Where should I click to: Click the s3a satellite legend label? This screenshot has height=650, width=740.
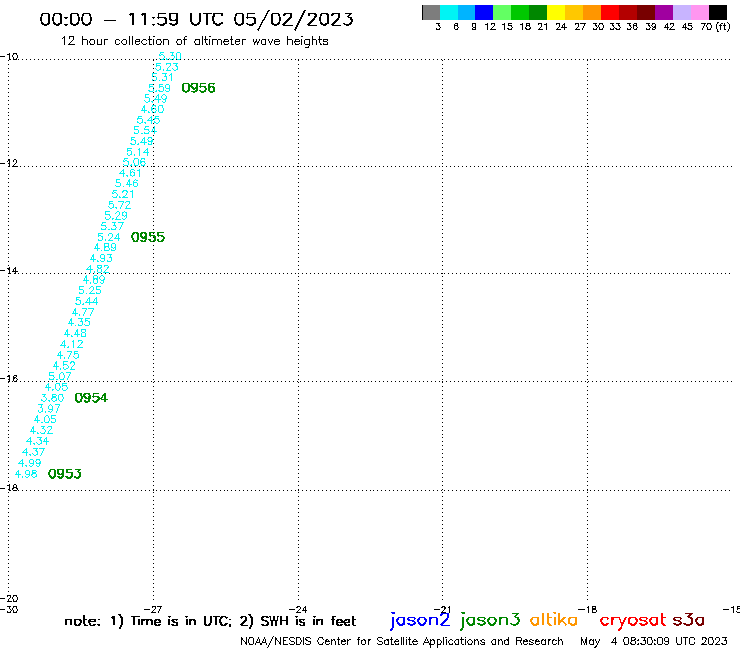(x=688, y=620)
